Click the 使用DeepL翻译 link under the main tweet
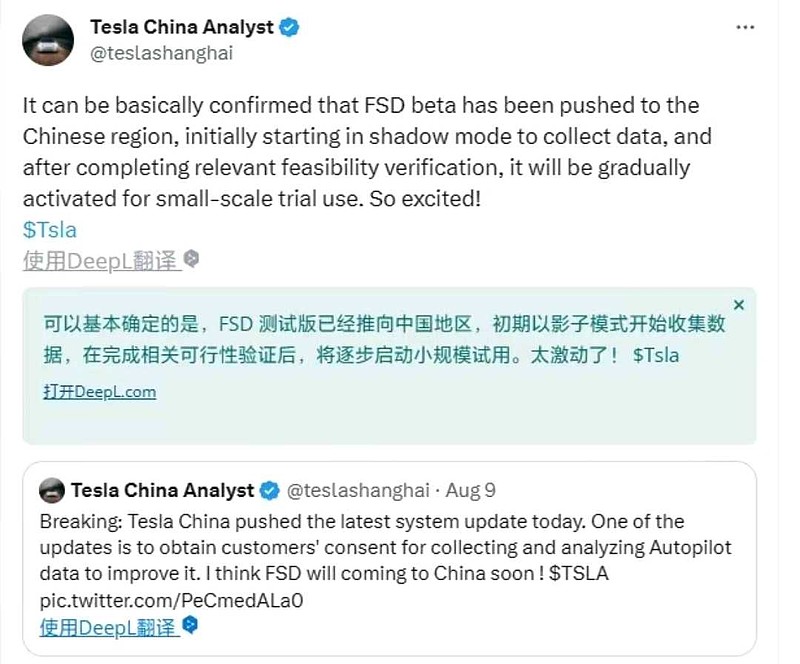This screenshot has height=664, width=800. (102, 261)
